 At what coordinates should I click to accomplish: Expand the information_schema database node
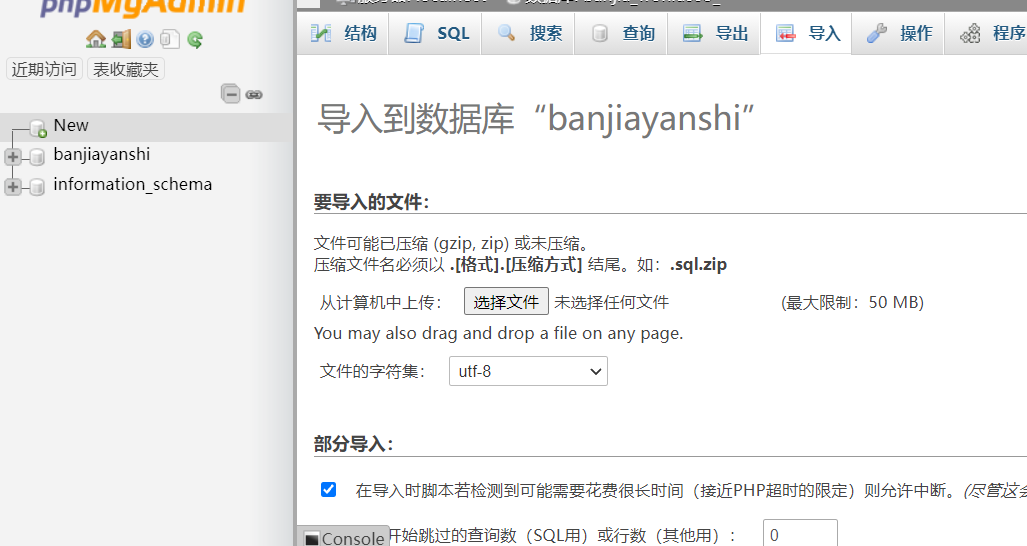[13, 186]
